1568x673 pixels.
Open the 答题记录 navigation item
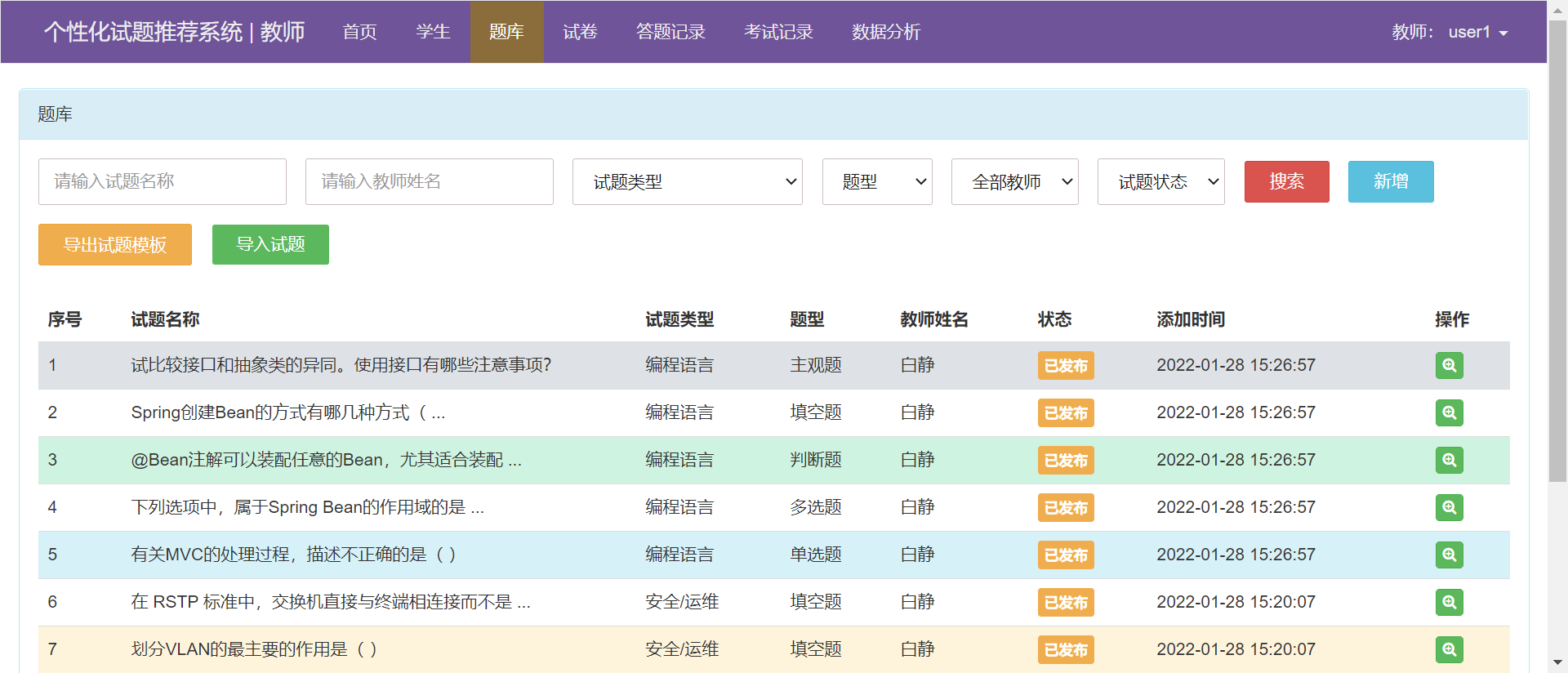670,32
